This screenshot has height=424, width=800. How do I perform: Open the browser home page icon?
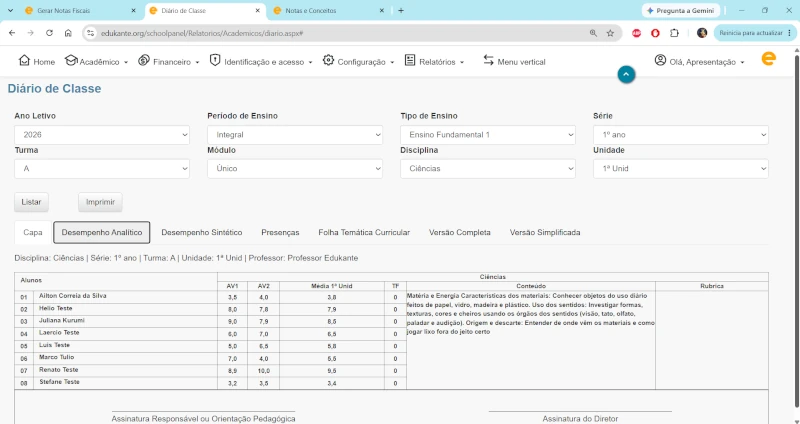point(68,33)
